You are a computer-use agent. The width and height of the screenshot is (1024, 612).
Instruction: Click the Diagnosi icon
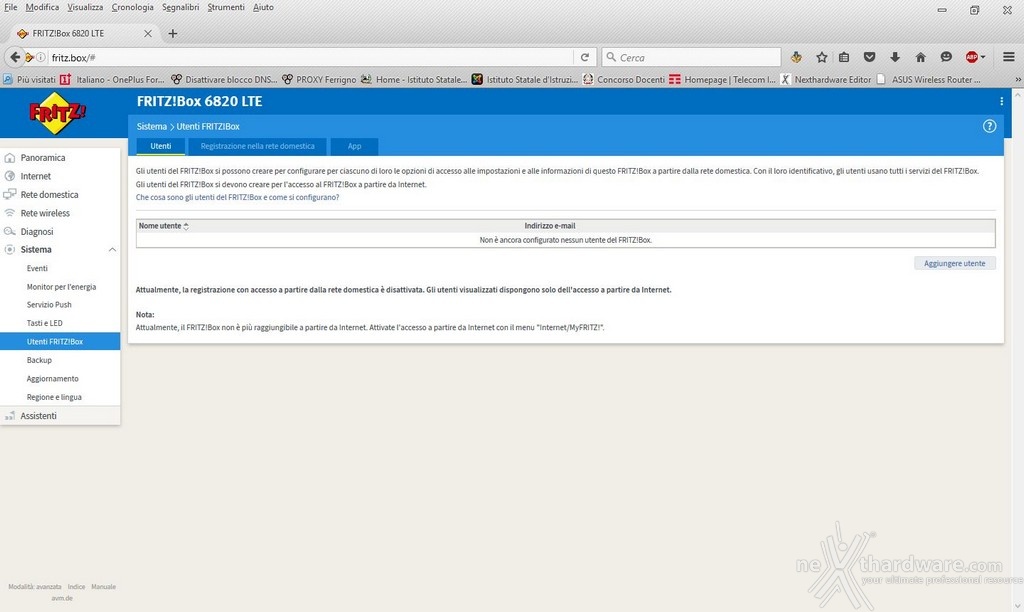[x=10, y=231]
